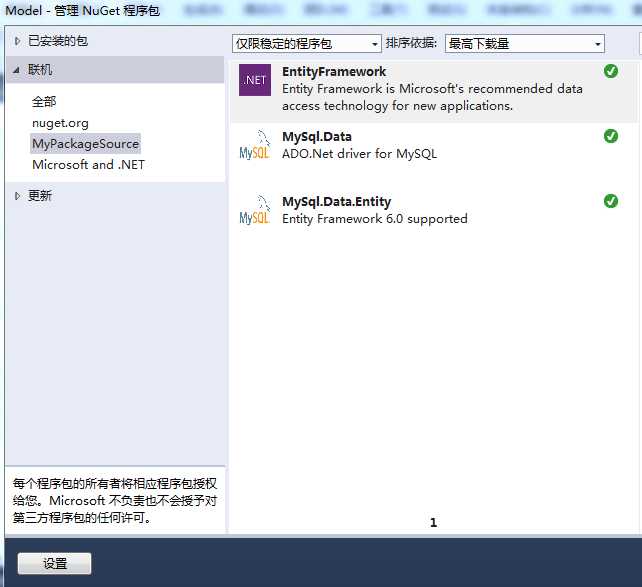Open the 最高下载量 sort dropdown
The height and width of the screenshot is (587, 642).
point(524,43)
